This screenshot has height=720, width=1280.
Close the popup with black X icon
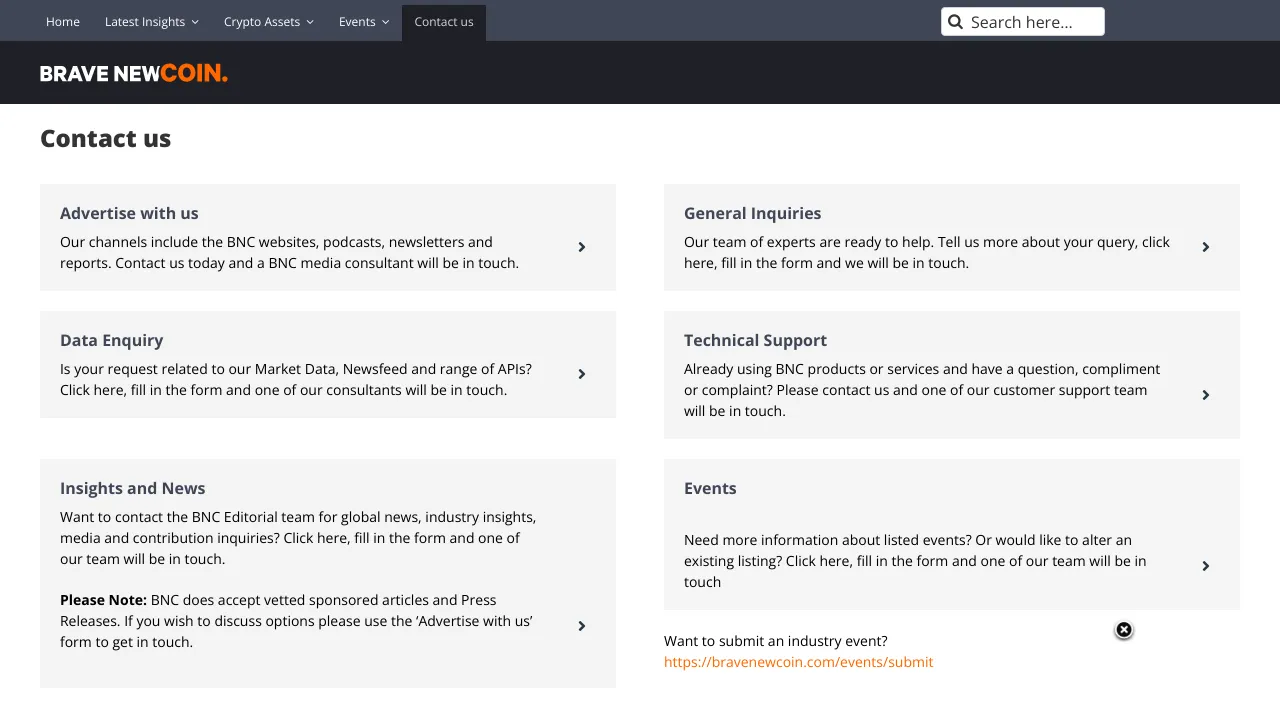[x=1124, y=630]
